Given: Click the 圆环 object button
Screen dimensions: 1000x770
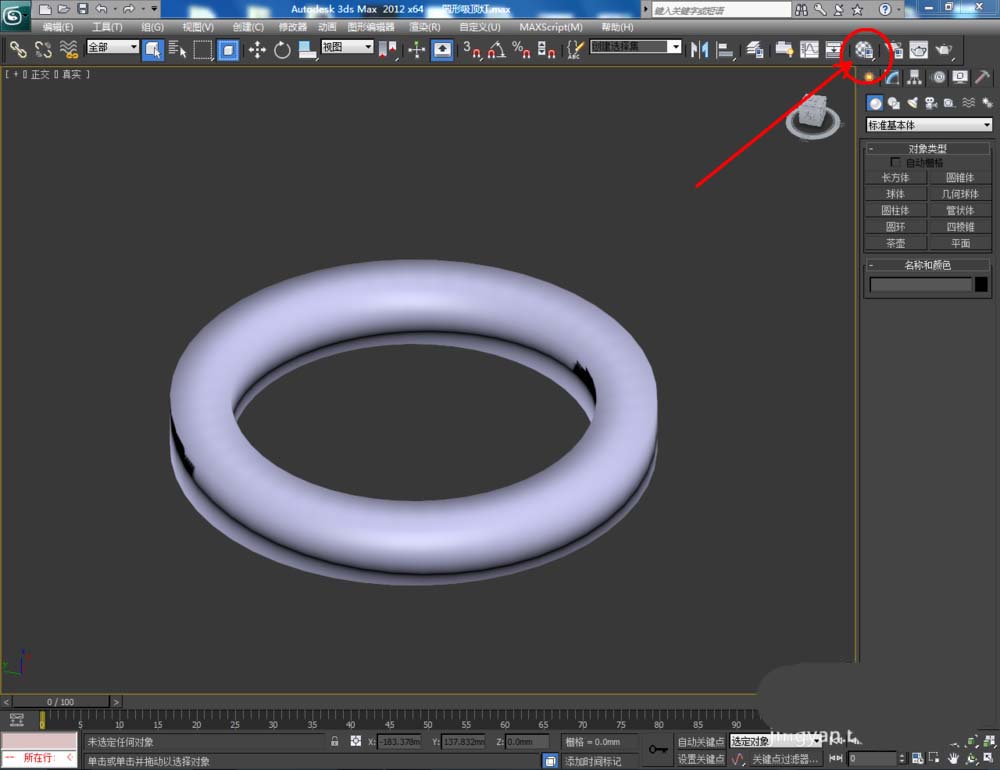Looking at the screenshot, I should coord(895,227).
